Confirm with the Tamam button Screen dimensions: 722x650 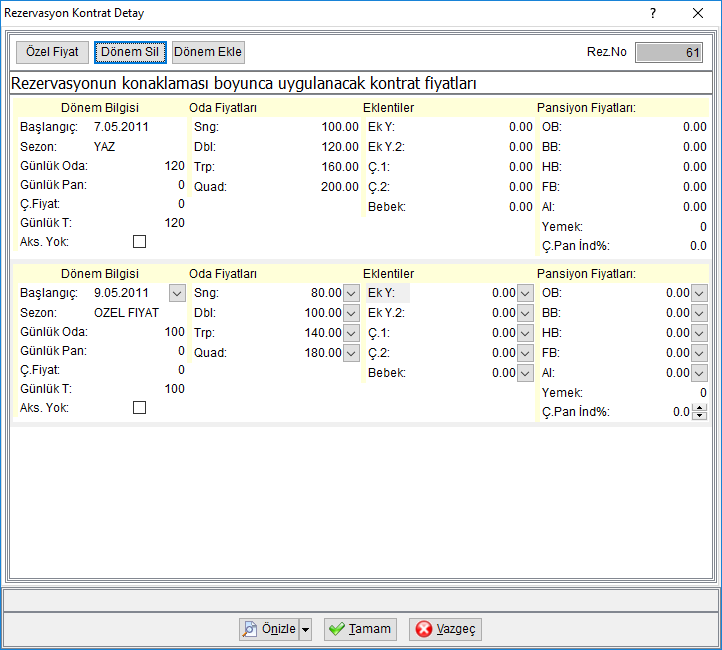360,629
